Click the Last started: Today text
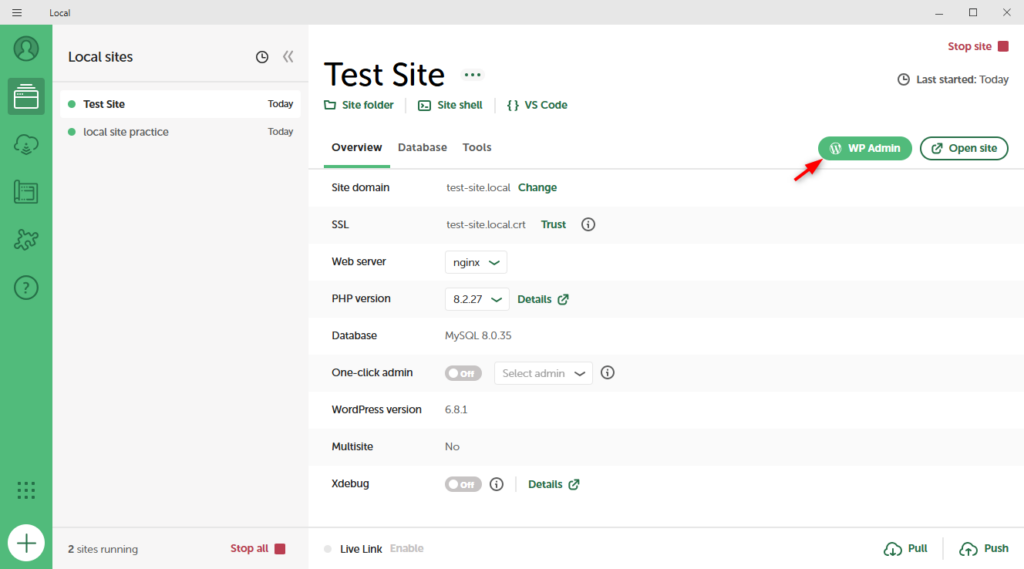 coord(961,80)
